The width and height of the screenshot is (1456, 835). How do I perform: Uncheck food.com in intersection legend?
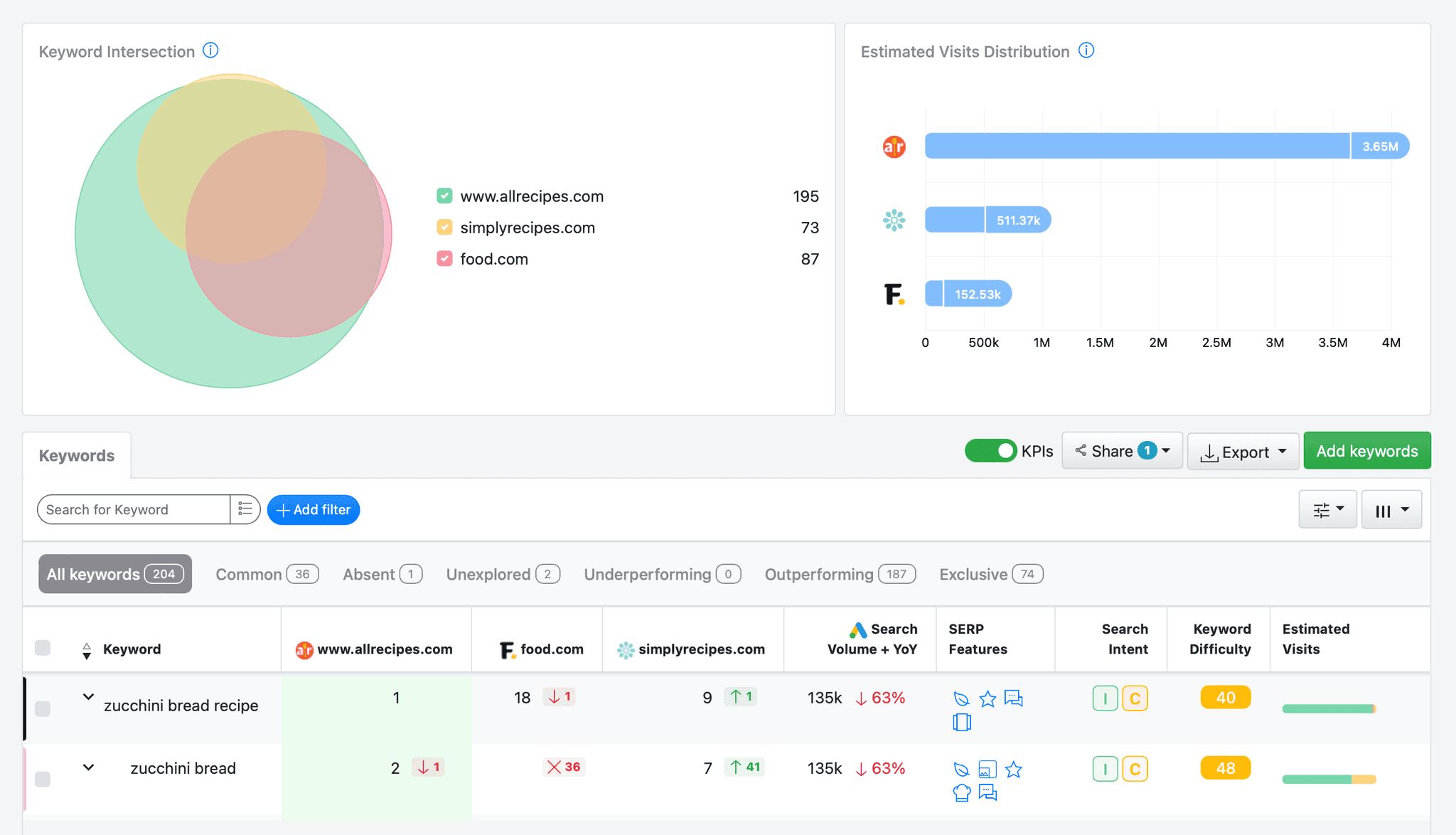pos(444,258)
